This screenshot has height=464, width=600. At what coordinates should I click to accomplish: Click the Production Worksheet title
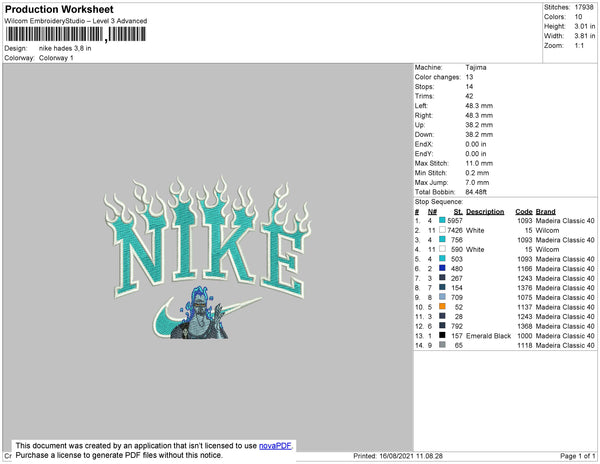(59, 9)
